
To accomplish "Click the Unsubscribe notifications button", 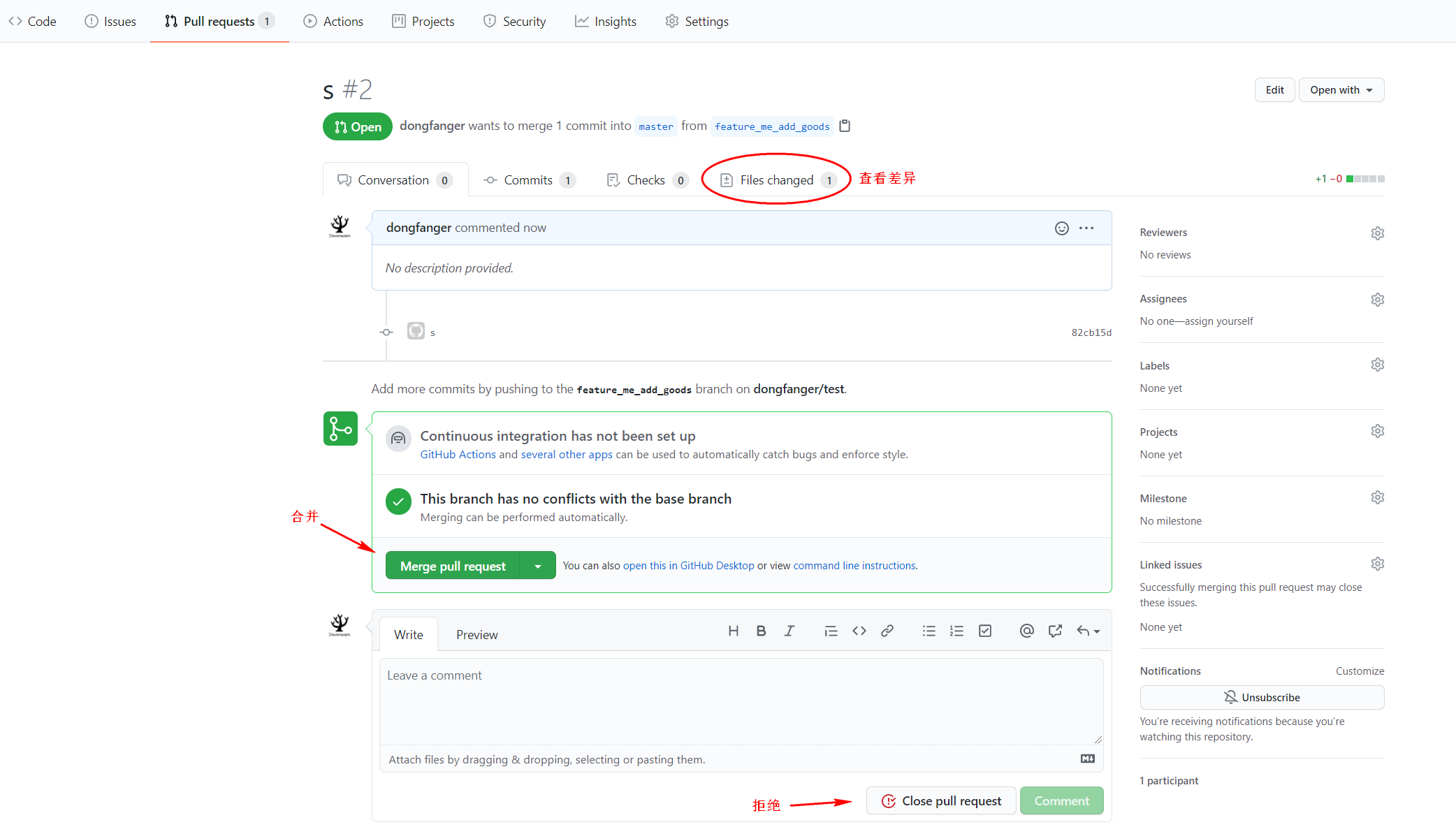I will [x=1262, y=697].
